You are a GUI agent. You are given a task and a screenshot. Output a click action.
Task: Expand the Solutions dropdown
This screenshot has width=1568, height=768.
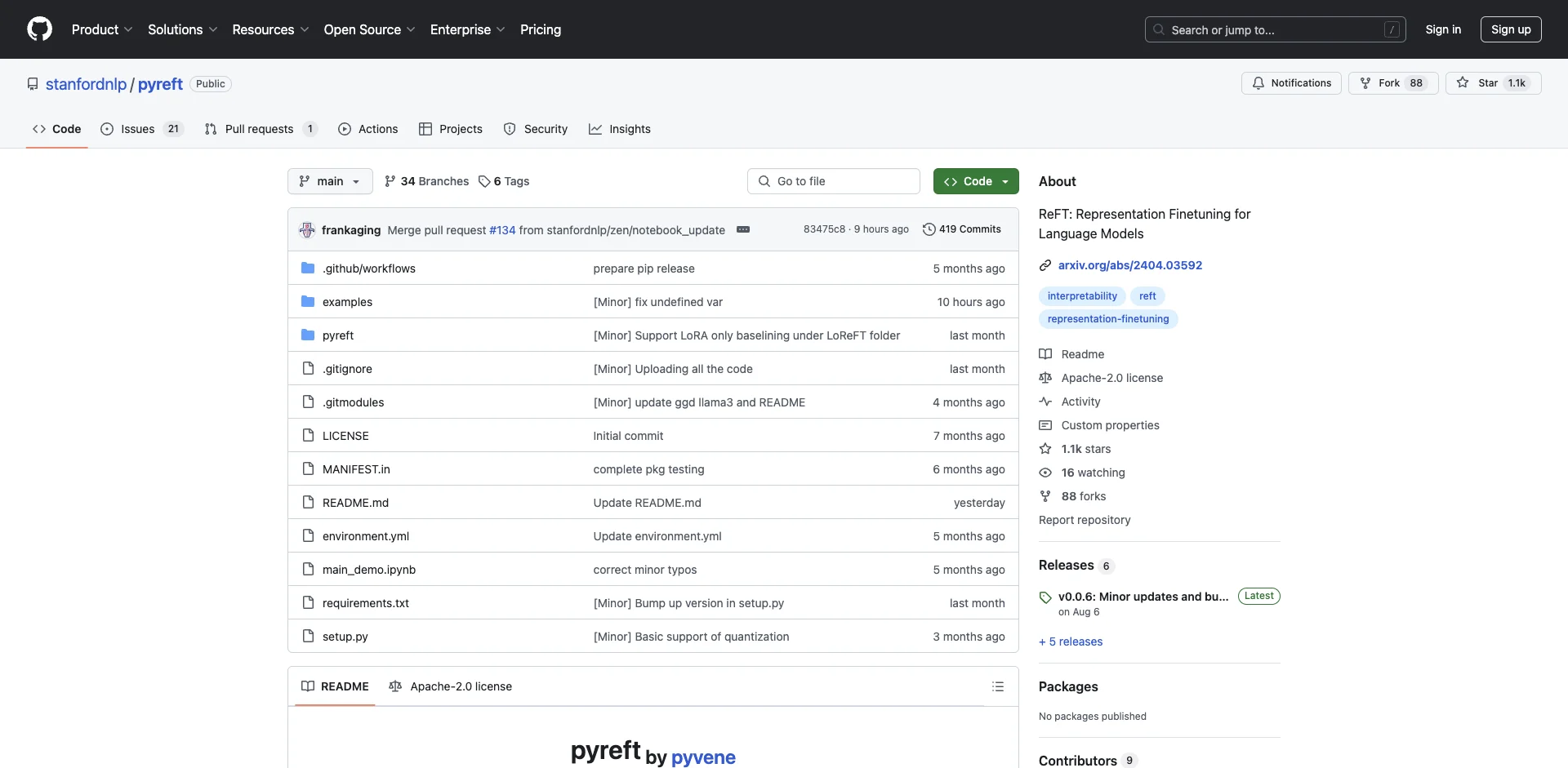[x=183, y=29]
